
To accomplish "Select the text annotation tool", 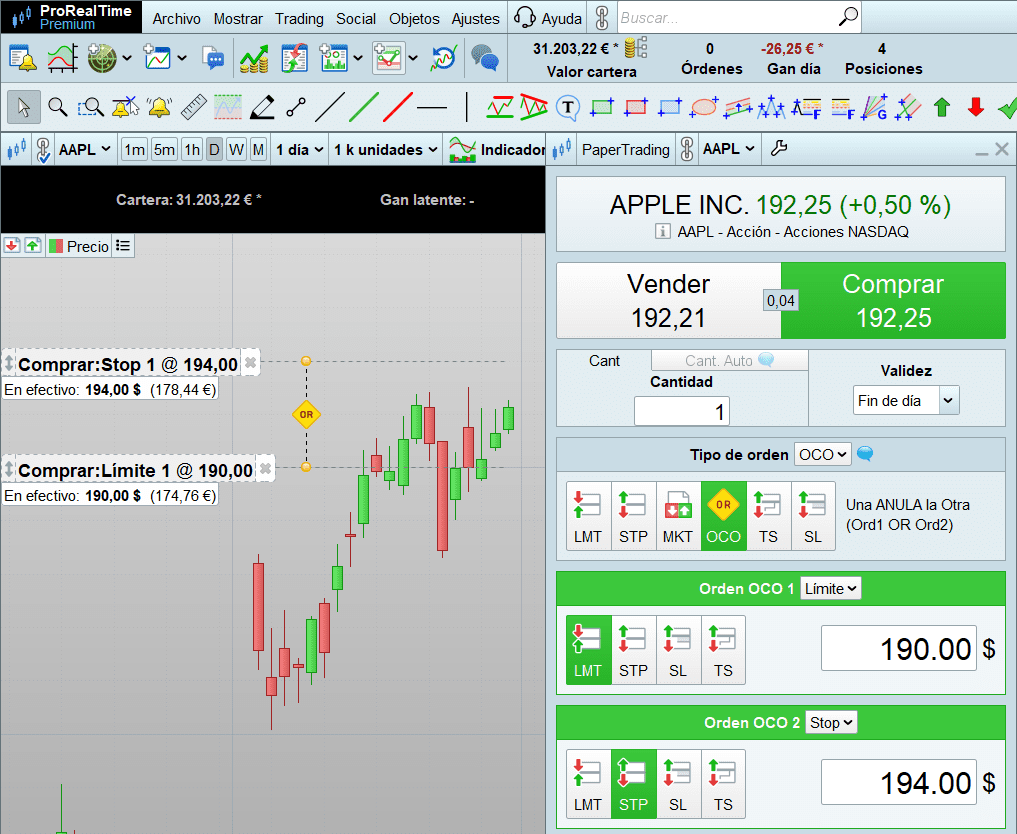I will 568,108.
